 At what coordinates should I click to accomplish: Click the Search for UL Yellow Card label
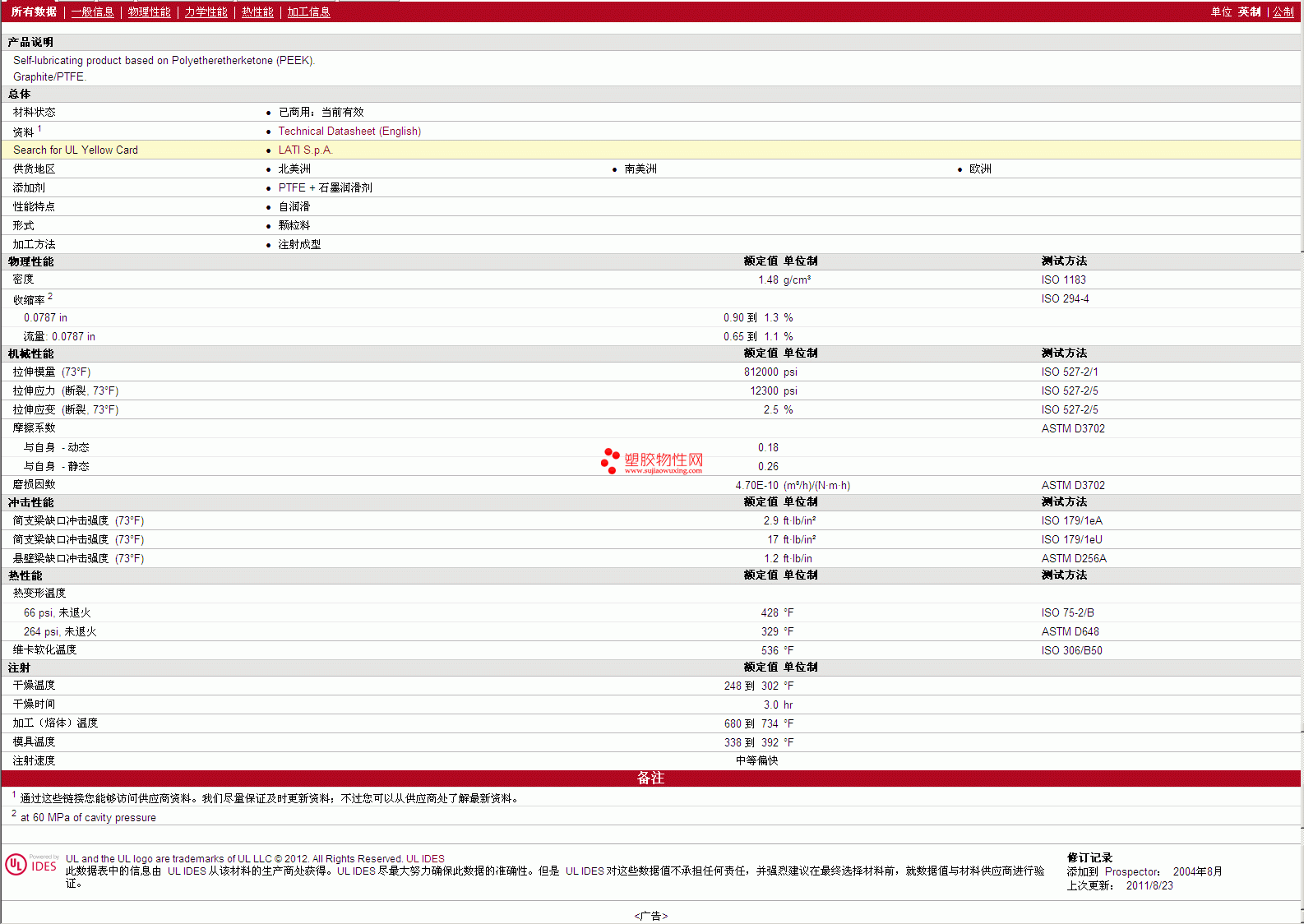[x=76, y=150]
